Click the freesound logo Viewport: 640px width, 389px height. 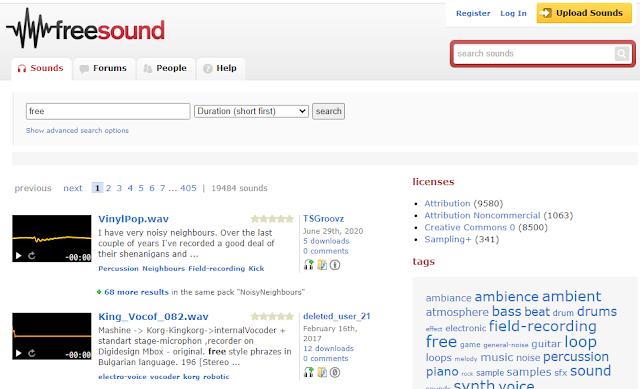(86, 29)
